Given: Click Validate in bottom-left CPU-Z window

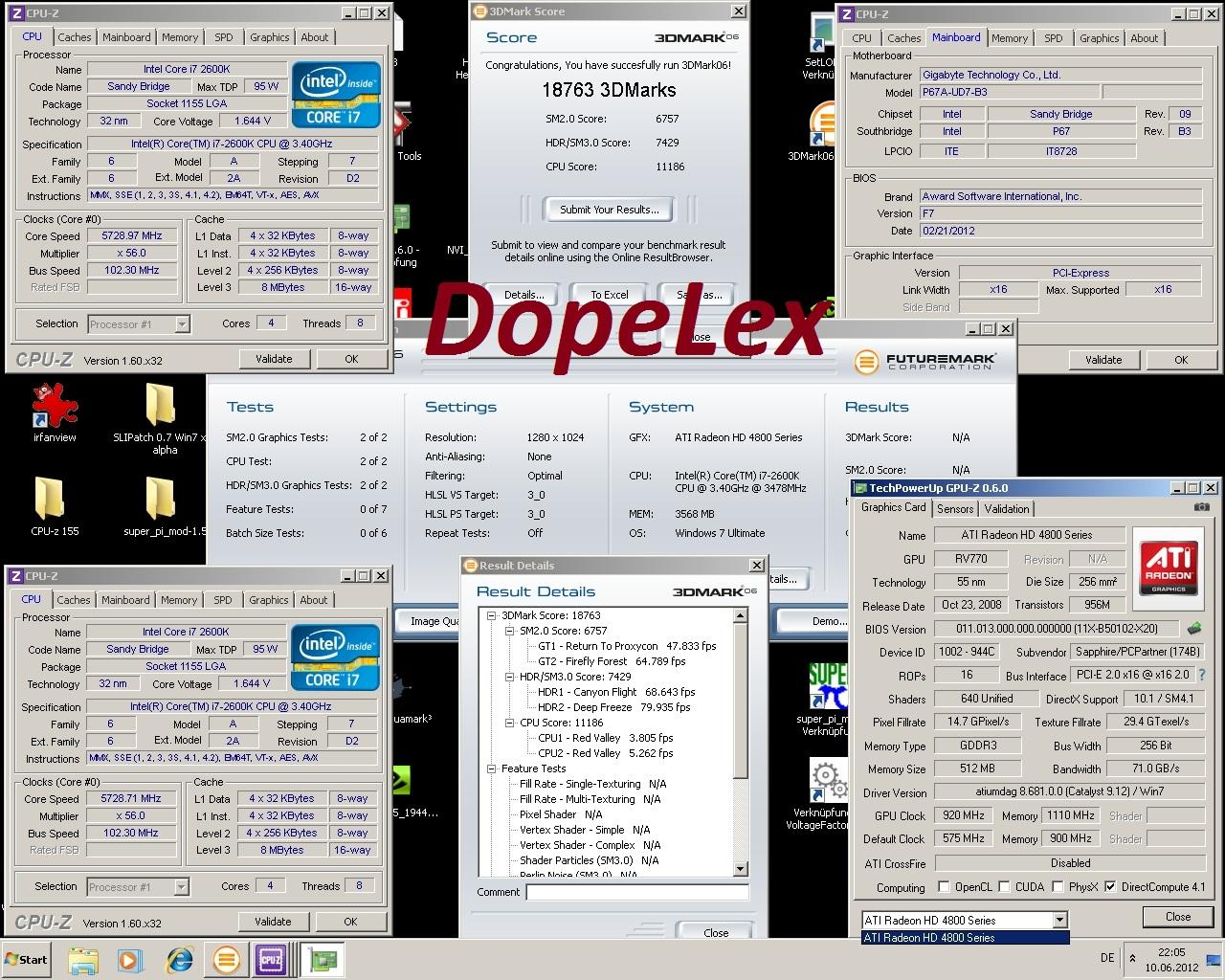Looking at the screenshot, I should pyautogui.click(x=273, y=922).
